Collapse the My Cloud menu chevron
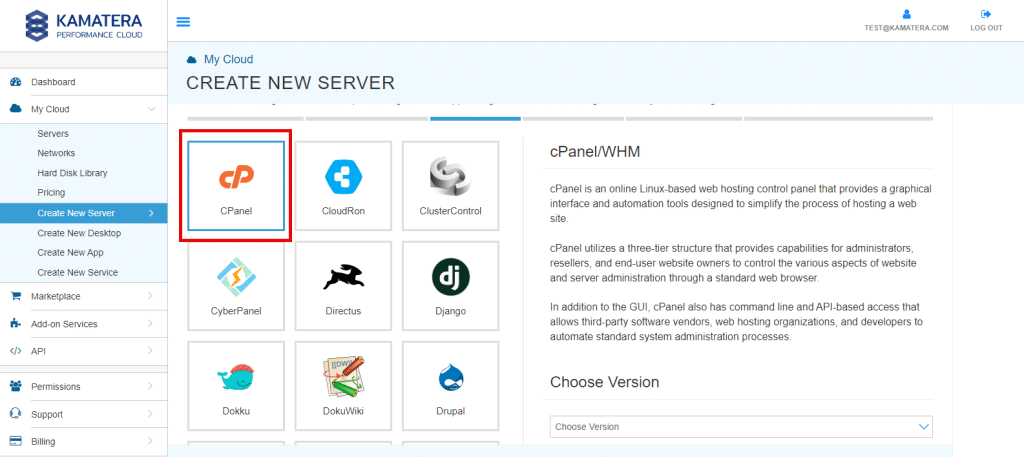This screenshot has height=457, width=1024. click(152, 109)
